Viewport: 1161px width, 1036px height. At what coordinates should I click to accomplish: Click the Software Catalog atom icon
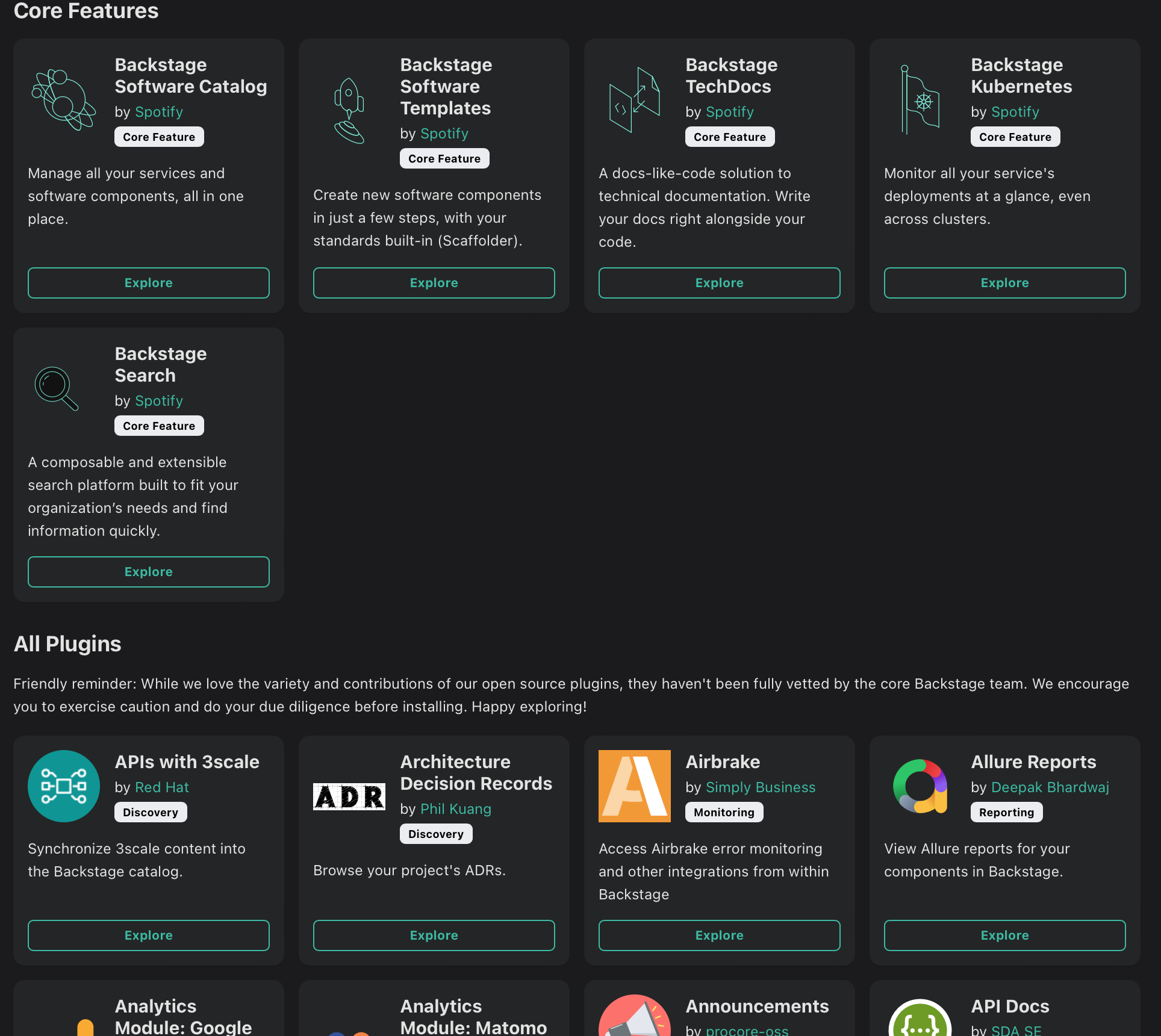(x=64, y=100)
